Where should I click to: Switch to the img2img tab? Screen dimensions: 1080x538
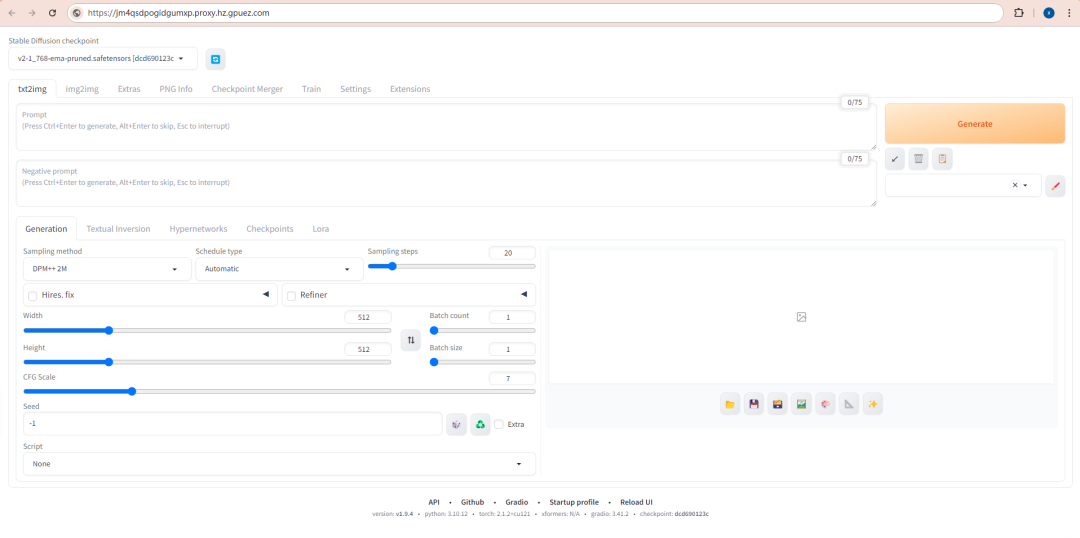(x=82, y=89)
